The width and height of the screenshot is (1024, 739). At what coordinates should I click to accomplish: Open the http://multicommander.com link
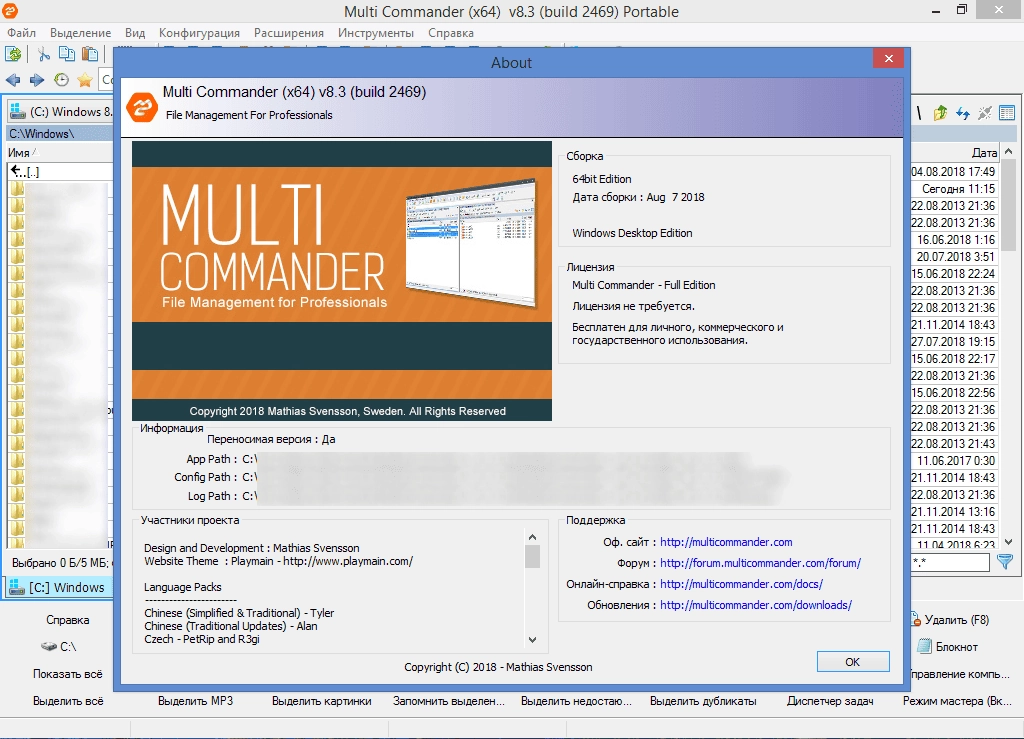(726, 542)
